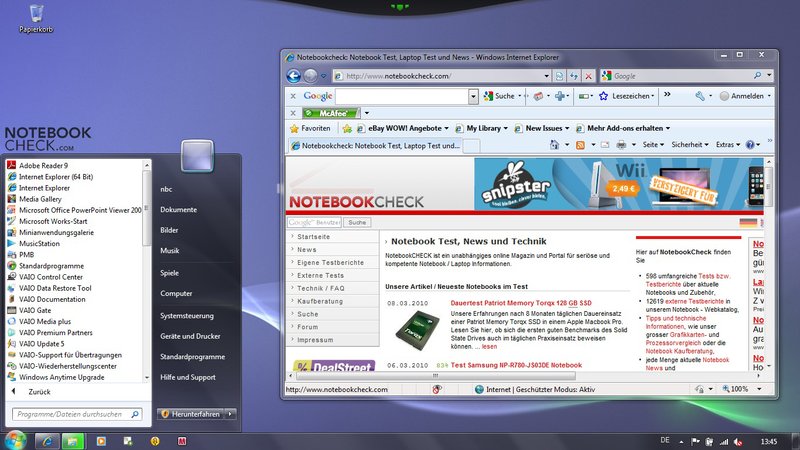Viewport: 800px width, 450px height.
Task: Click the printer icon in command bar
Action: pyautogui.click(x=621, y=145)
